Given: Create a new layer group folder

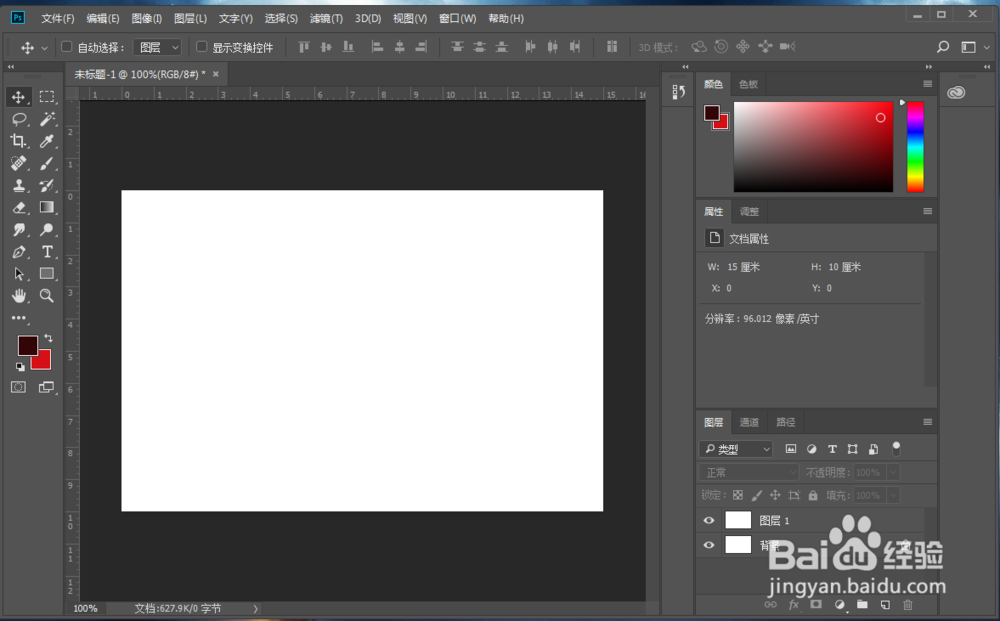Looking at the screenshot, I should tap(862, 604).
